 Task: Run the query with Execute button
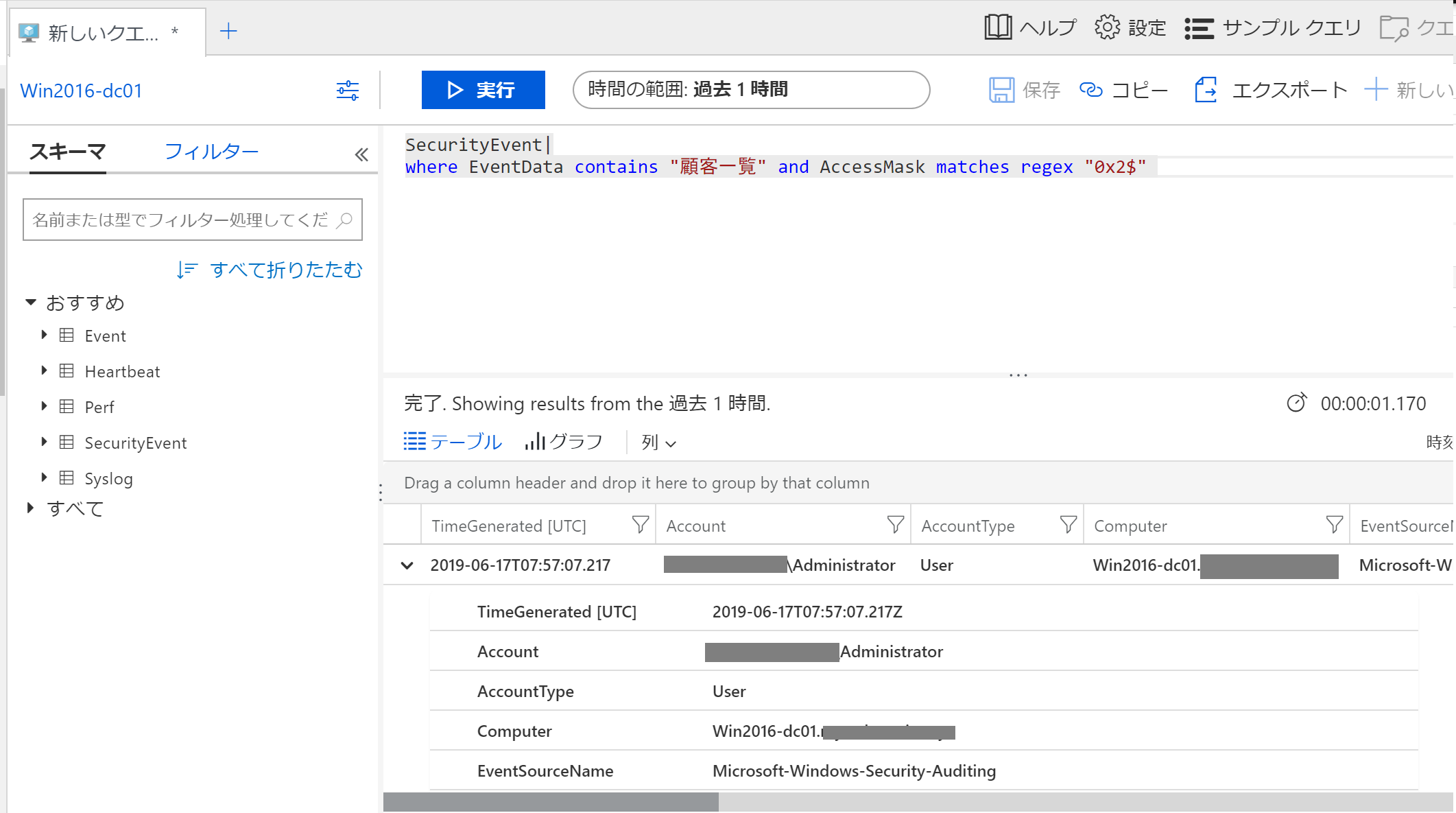point(483,90)
